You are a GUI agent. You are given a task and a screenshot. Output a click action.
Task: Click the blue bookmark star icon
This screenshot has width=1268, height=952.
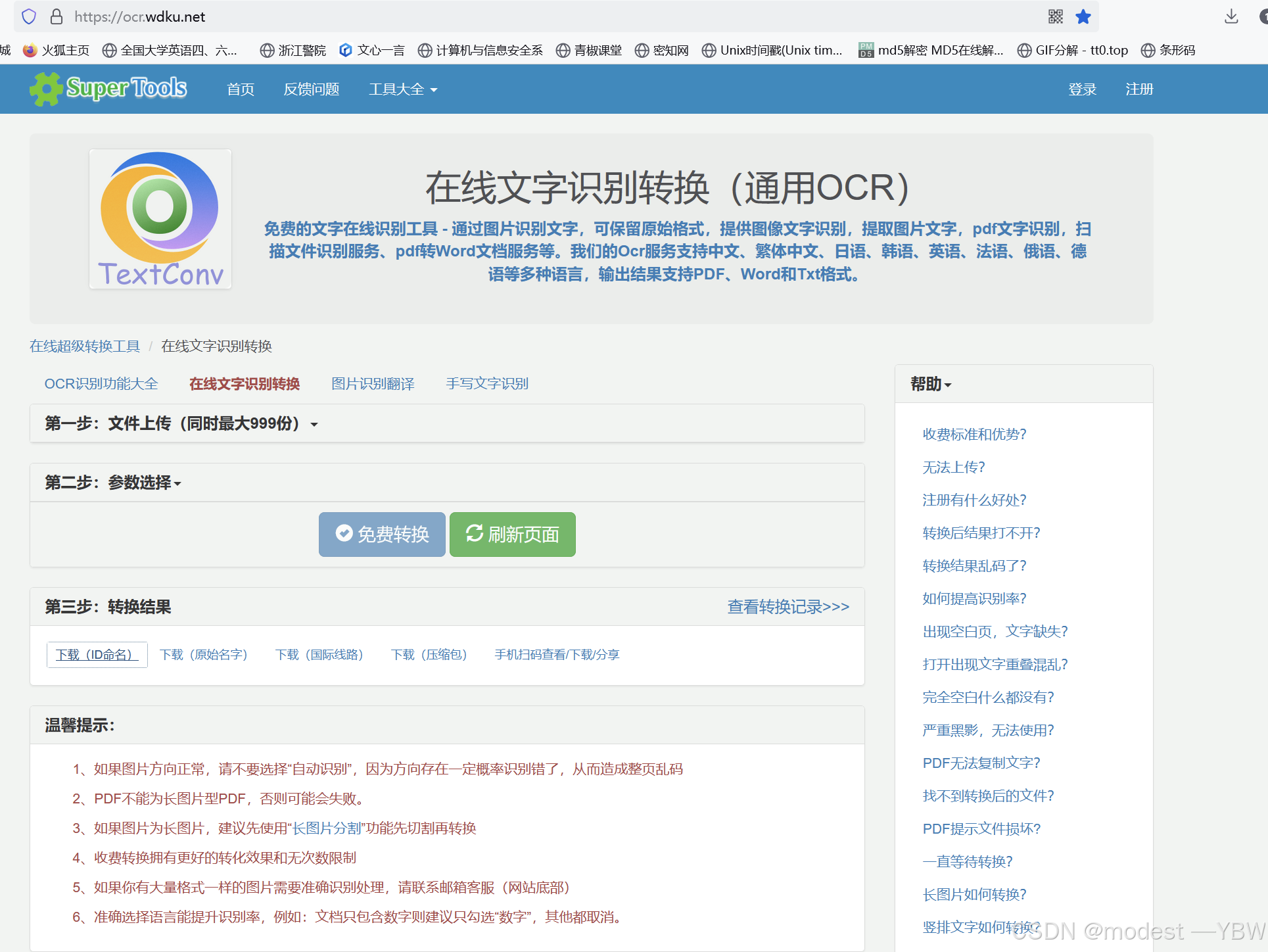pos(1083,16)
